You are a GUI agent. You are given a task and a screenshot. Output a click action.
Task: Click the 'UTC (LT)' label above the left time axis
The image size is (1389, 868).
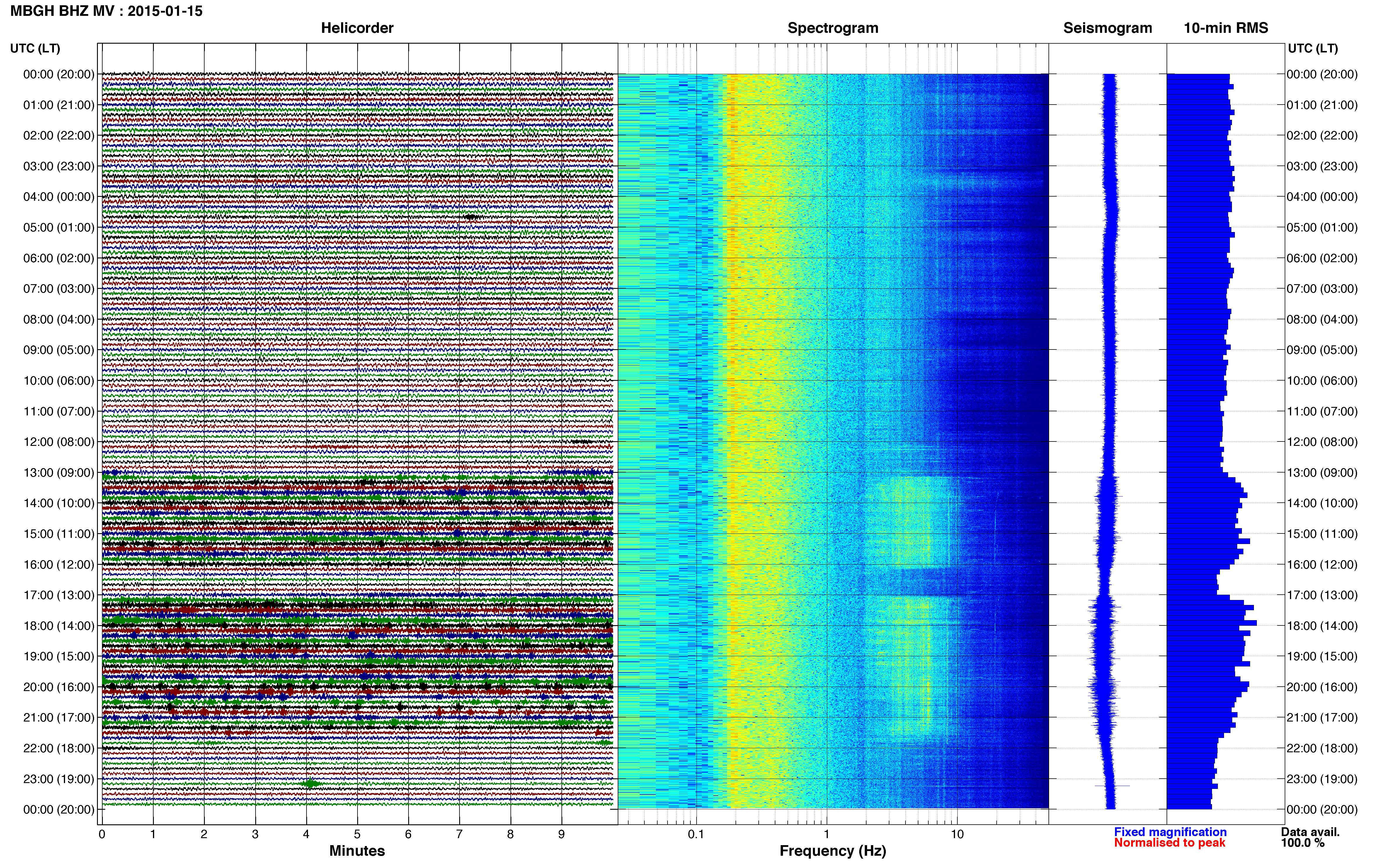[35, 48]
